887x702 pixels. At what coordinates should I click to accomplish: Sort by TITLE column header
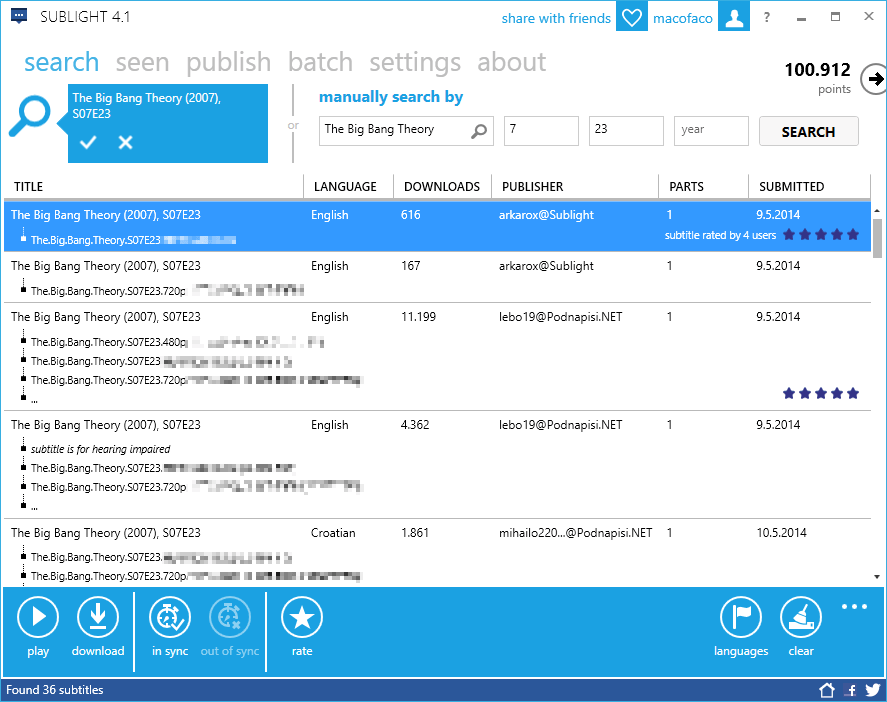[x=154, y=187]
